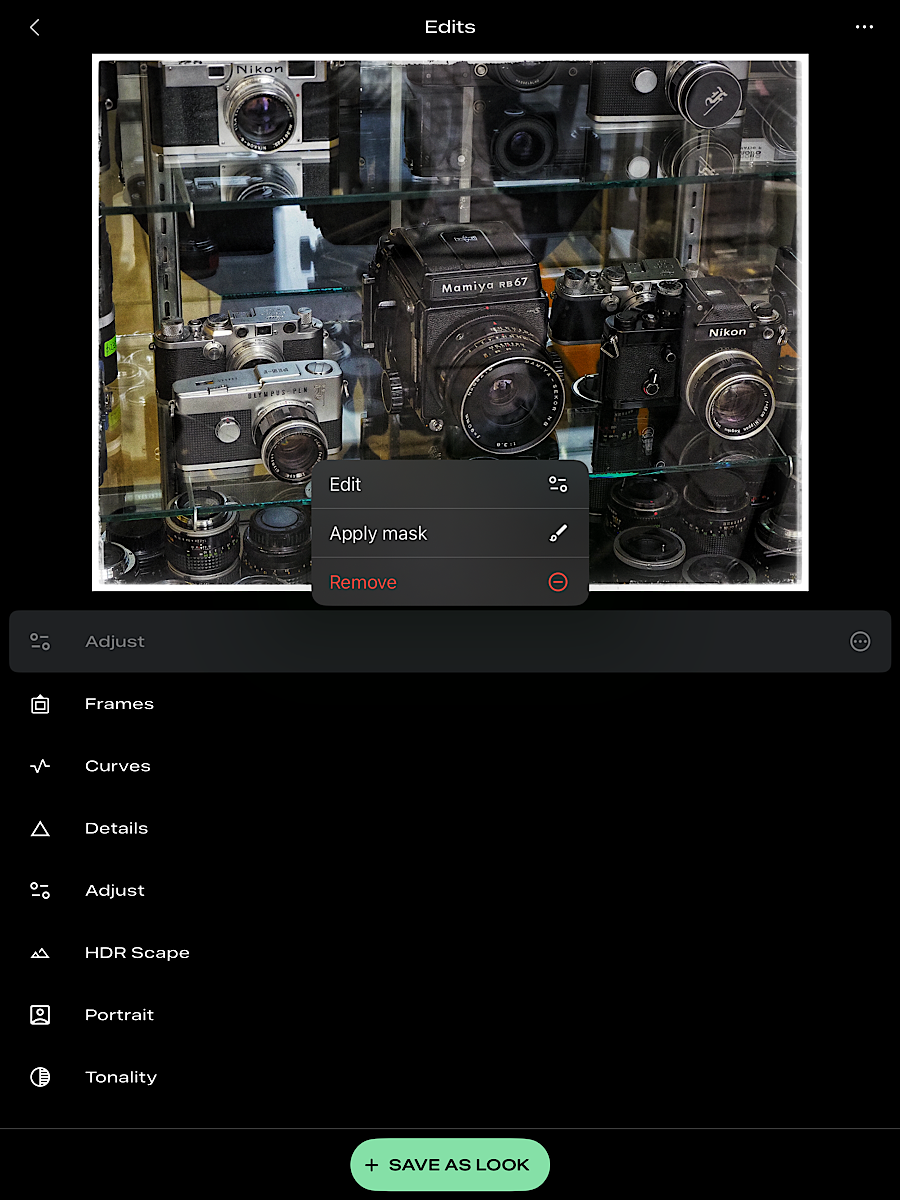Tap the SAVE AS LOOK button
The image size is (900, 1200).
click(450, 1165)
